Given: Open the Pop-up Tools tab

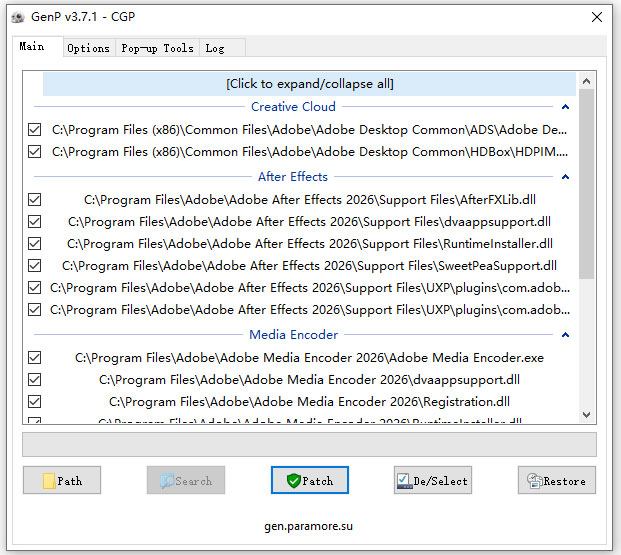Looking at the screenshot, I should 157,48.
